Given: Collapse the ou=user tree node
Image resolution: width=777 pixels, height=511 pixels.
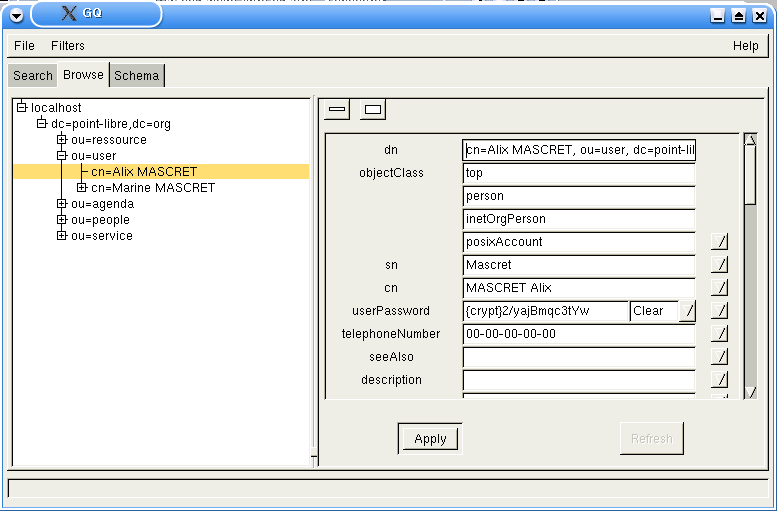Looking at the screenshot, I should click(x=62, y=156).
